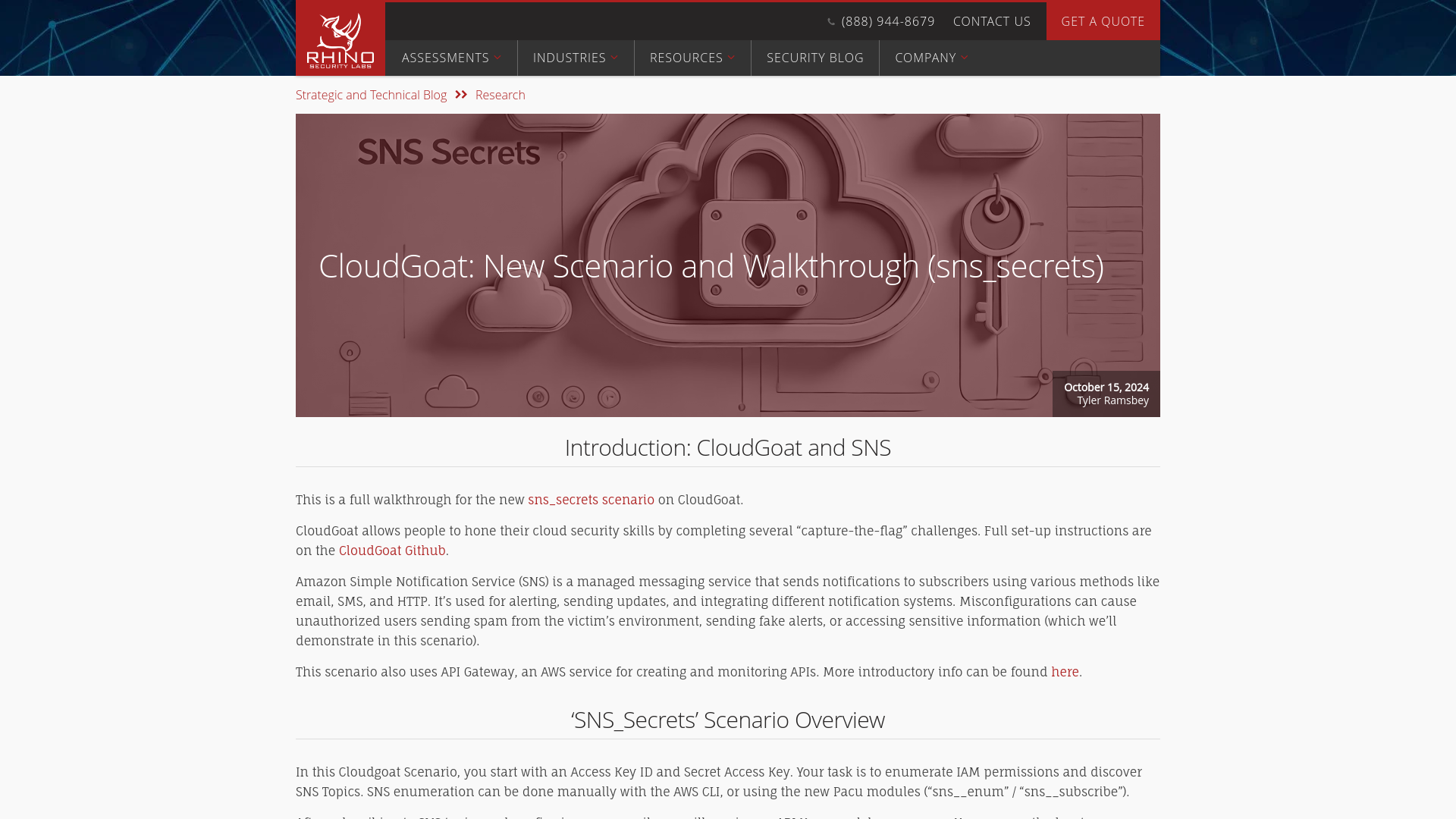The height and width of the screenshot is (819, 1456).
Task: Click the SECURITY BLOG menu item
Action: coord(815,57)
